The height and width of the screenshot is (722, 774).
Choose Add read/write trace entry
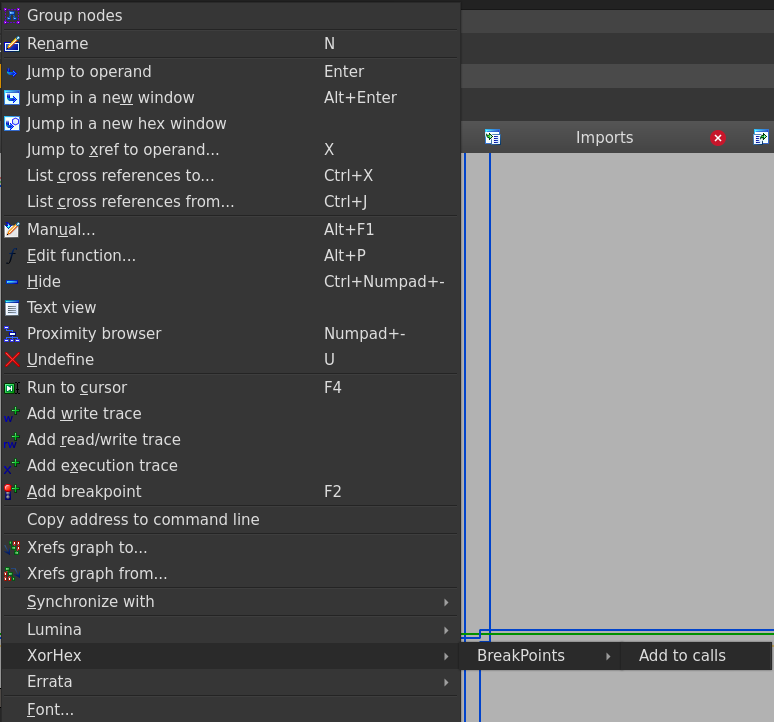click(230, 440)
